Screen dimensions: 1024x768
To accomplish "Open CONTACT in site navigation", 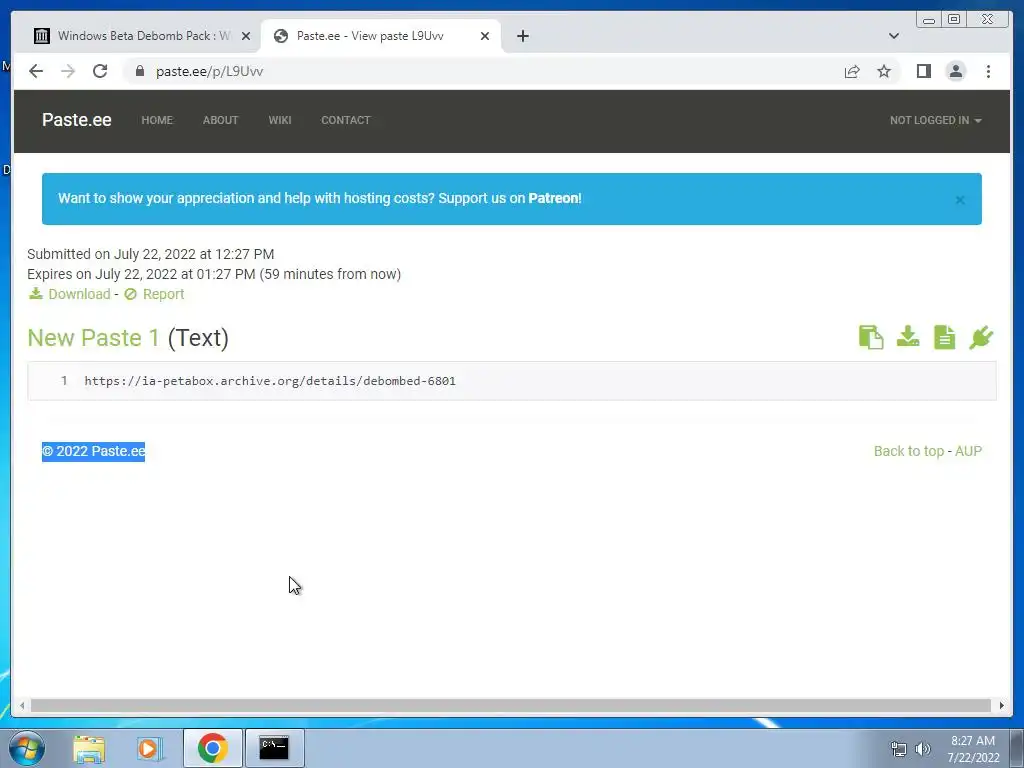I will coord(345,120).
